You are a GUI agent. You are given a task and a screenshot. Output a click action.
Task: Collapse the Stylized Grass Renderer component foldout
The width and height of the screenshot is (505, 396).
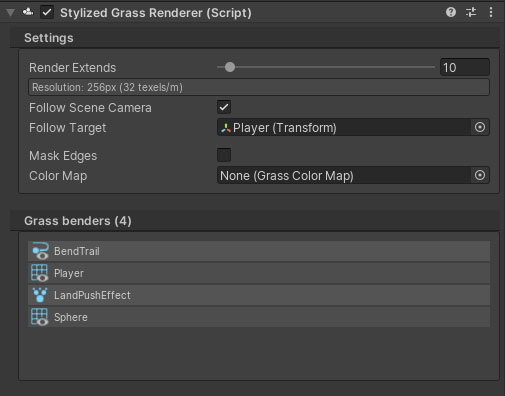coord(10,13)
